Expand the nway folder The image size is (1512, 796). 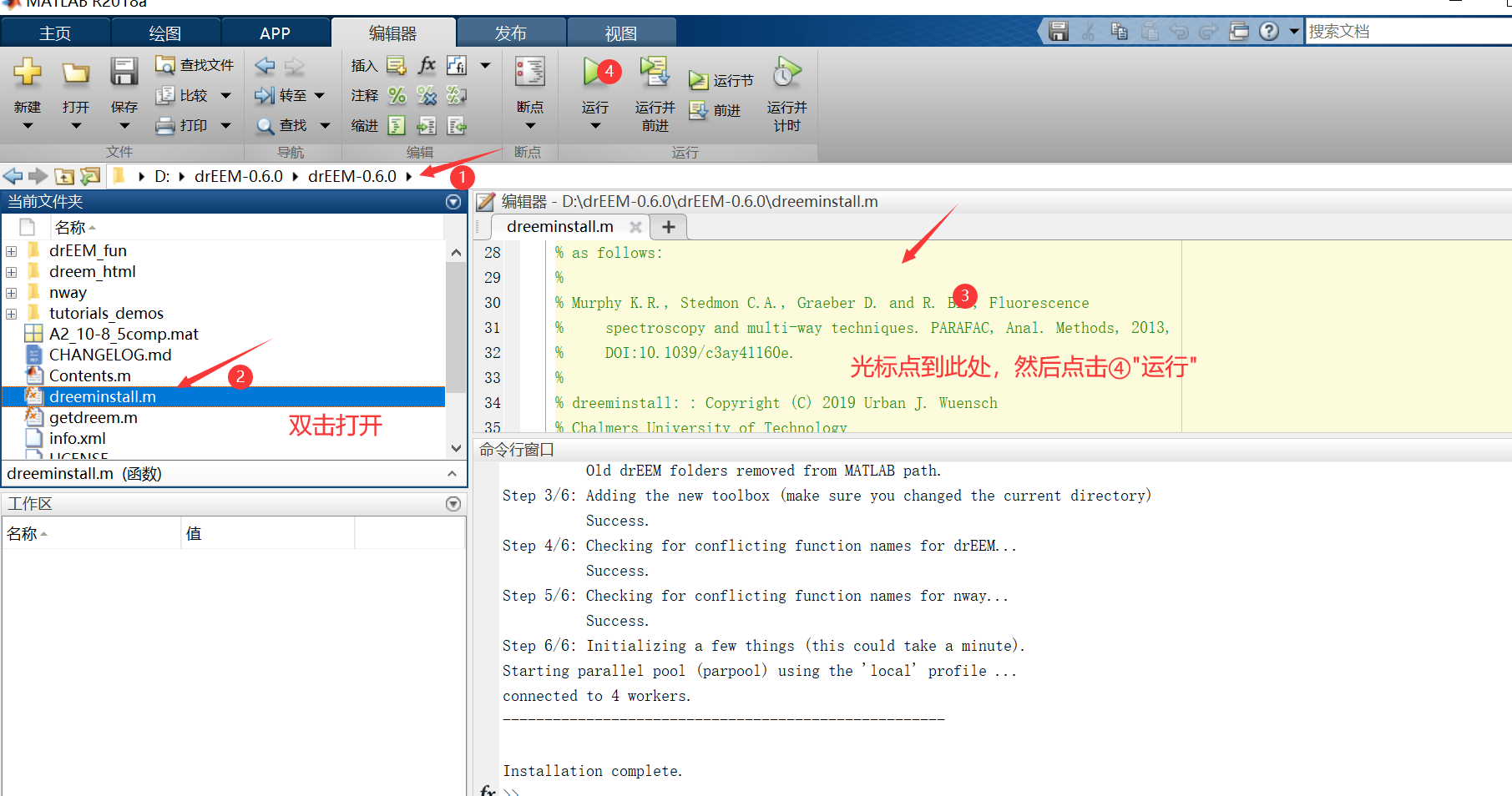11,293
